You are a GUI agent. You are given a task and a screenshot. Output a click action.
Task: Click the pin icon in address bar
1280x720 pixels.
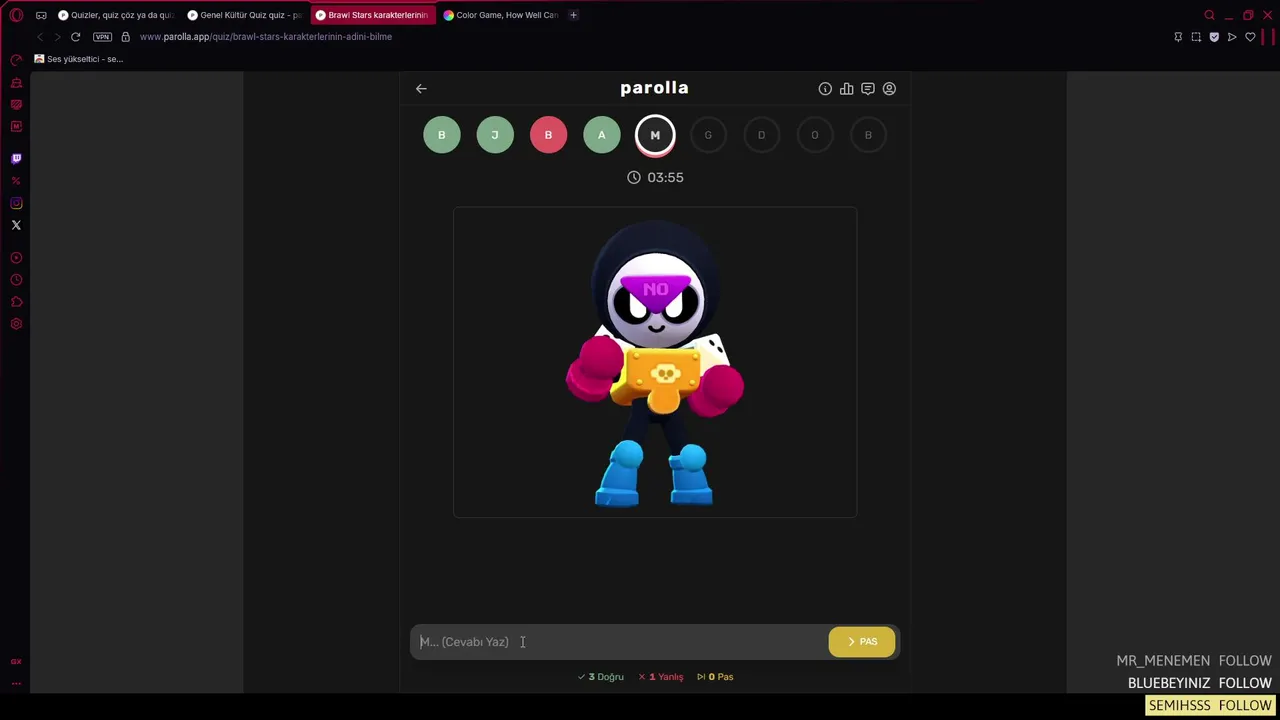click(x=1178, y=37)
